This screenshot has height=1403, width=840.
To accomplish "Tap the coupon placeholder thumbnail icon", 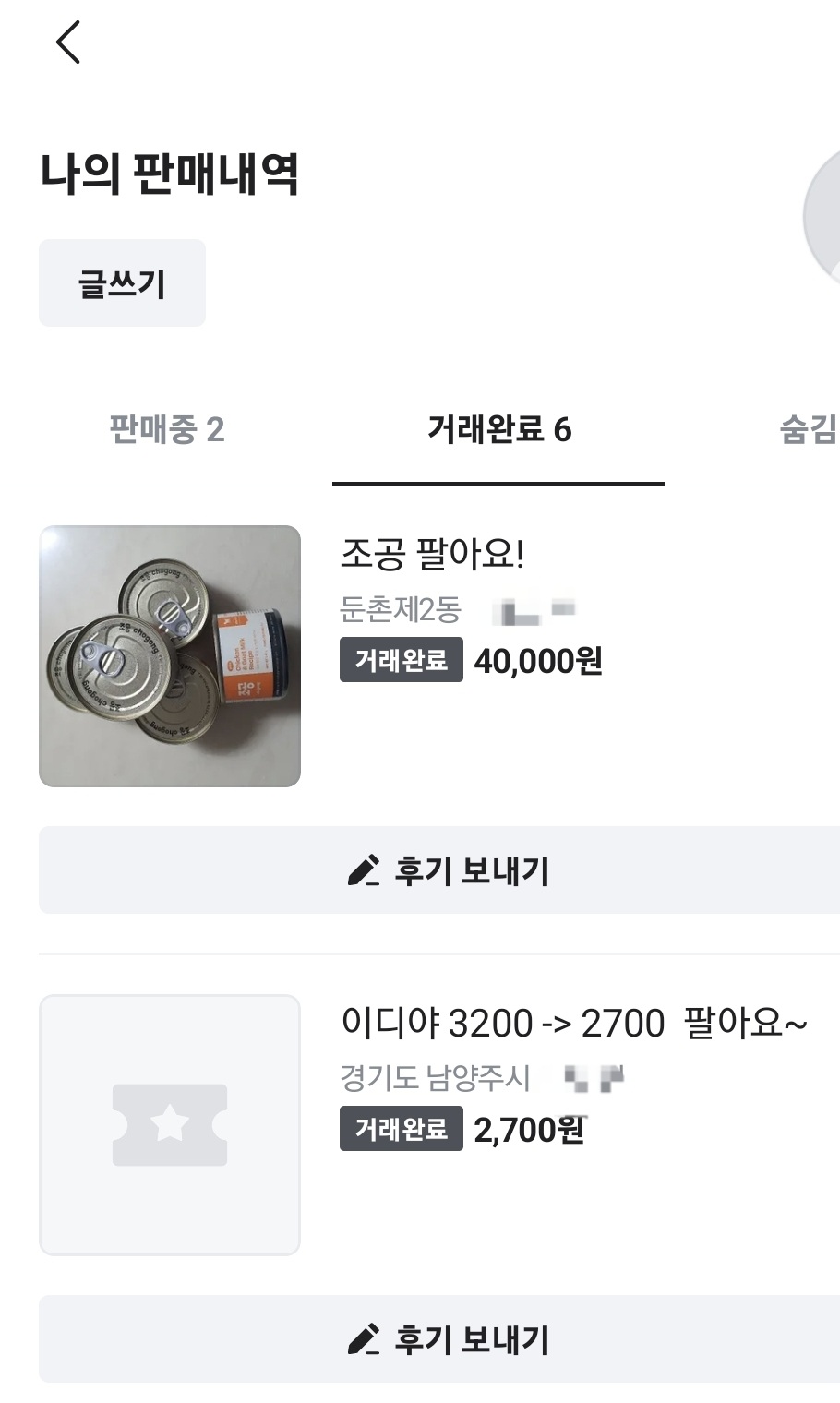I will pyautogui.click(x=170, y=1124).
